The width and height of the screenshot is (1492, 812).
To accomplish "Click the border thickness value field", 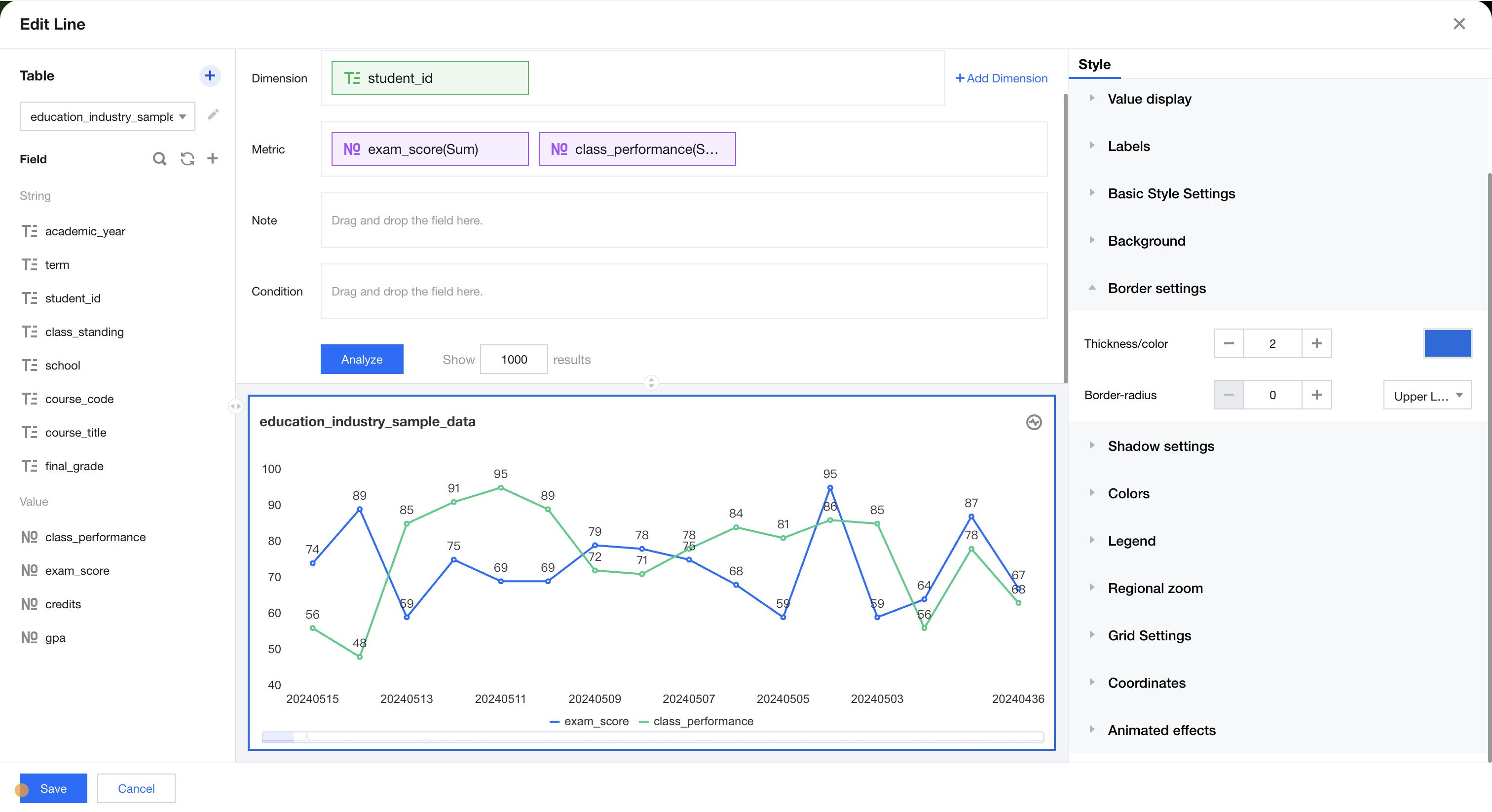I will tap(1272, 343).
